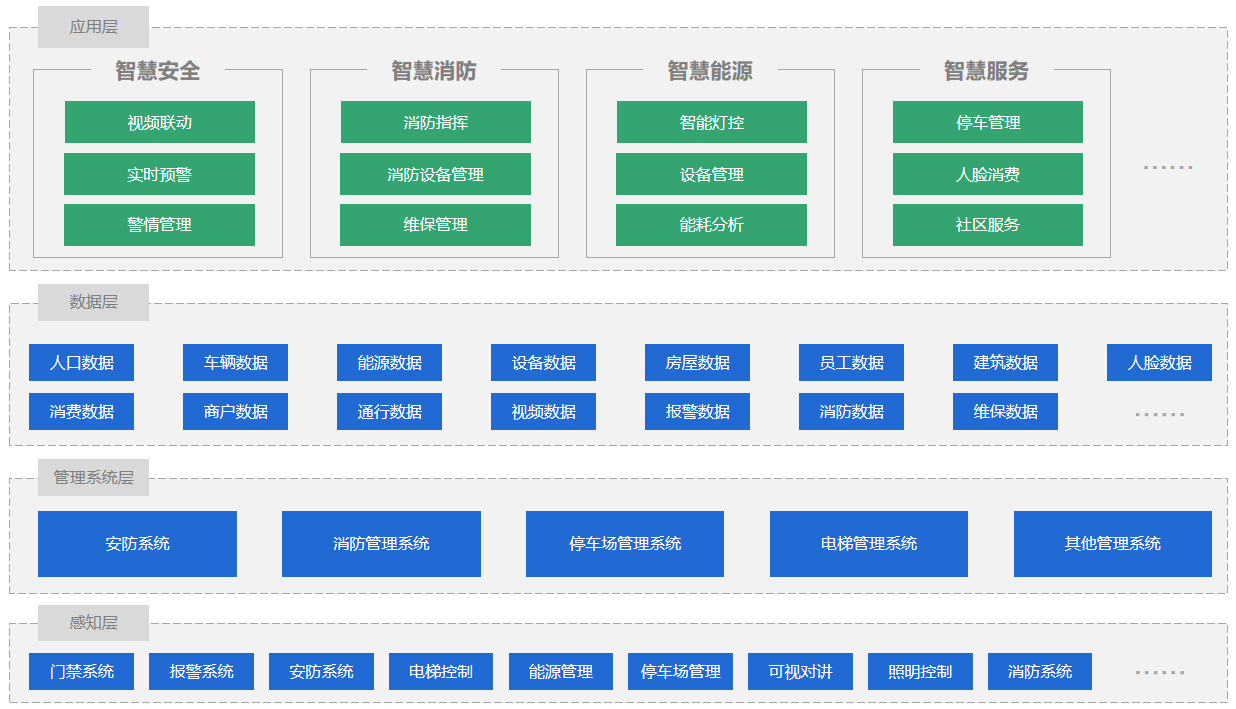Viewport: 1236px width, 709px height.
Task: Click the 维保数据 block
Action: point(1005,412)
